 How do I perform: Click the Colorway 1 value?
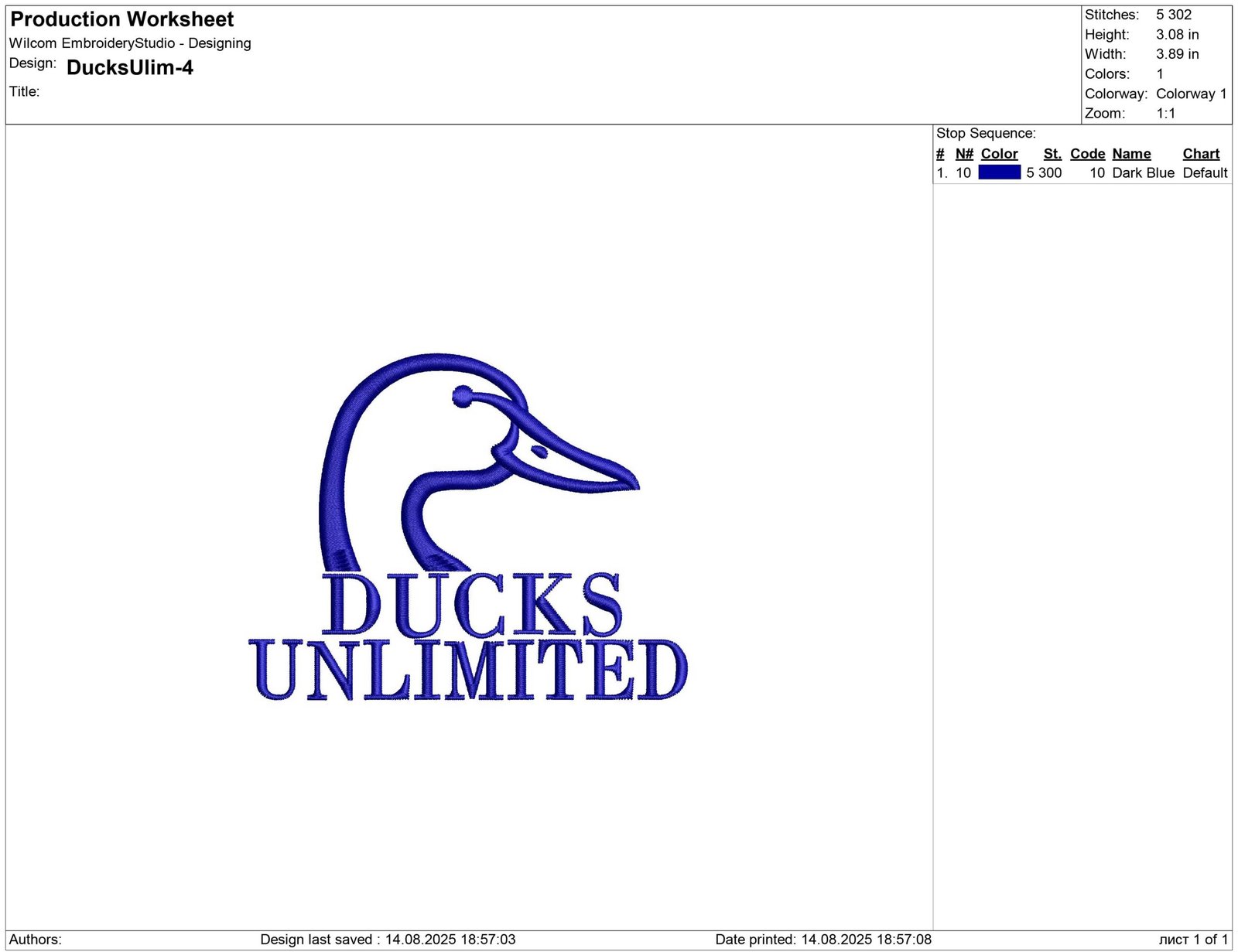point(1191,94)
